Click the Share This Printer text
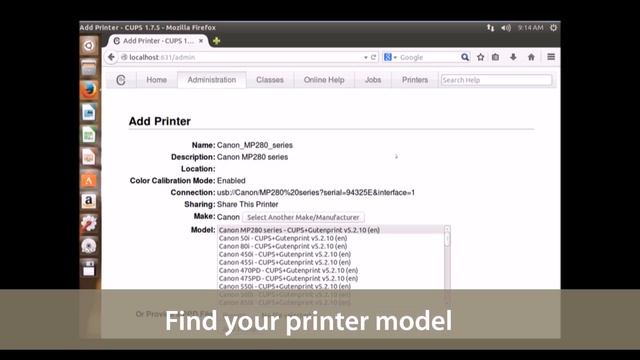Viewport: 640px width, 360px height. tap(247, 204)
